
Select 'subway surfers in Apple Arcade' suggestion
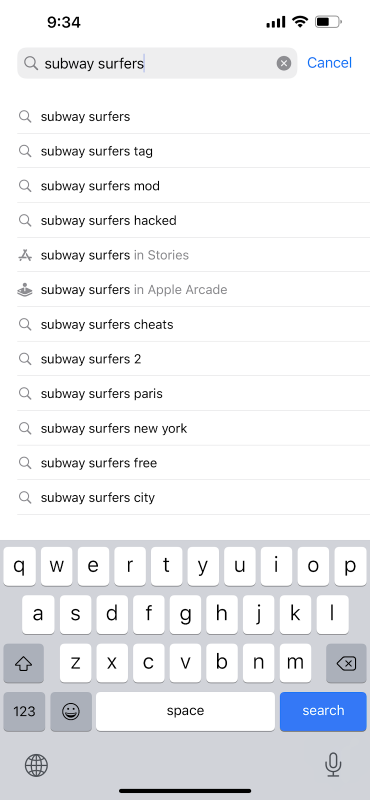[x=193, y=290]
